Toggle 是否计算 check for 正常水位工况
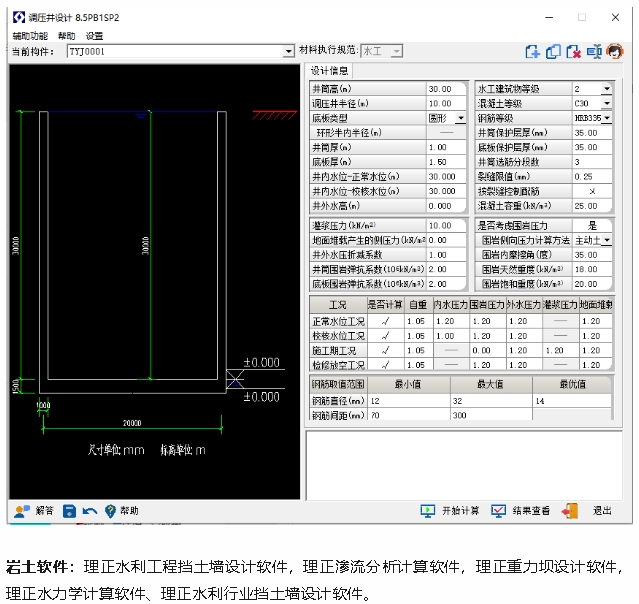This screenshot has width=639, height=604. tap(385, 321)
